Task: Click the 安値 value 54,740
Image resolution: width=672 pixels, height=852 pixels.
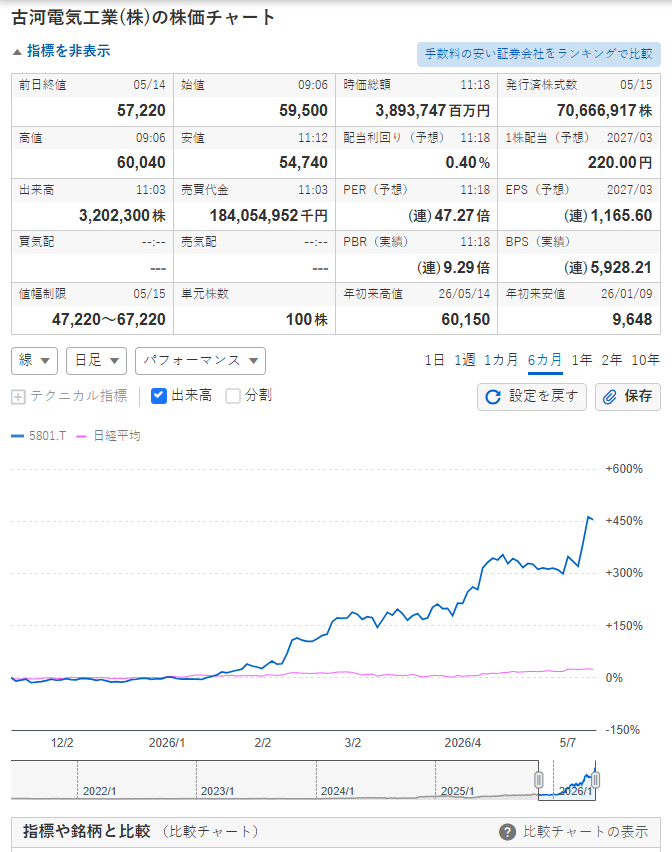Action: pos(303,162)
